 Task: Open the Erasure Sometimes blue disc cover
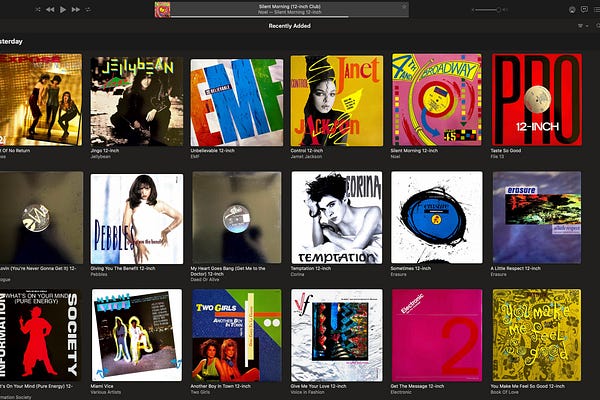pos(437,217)
